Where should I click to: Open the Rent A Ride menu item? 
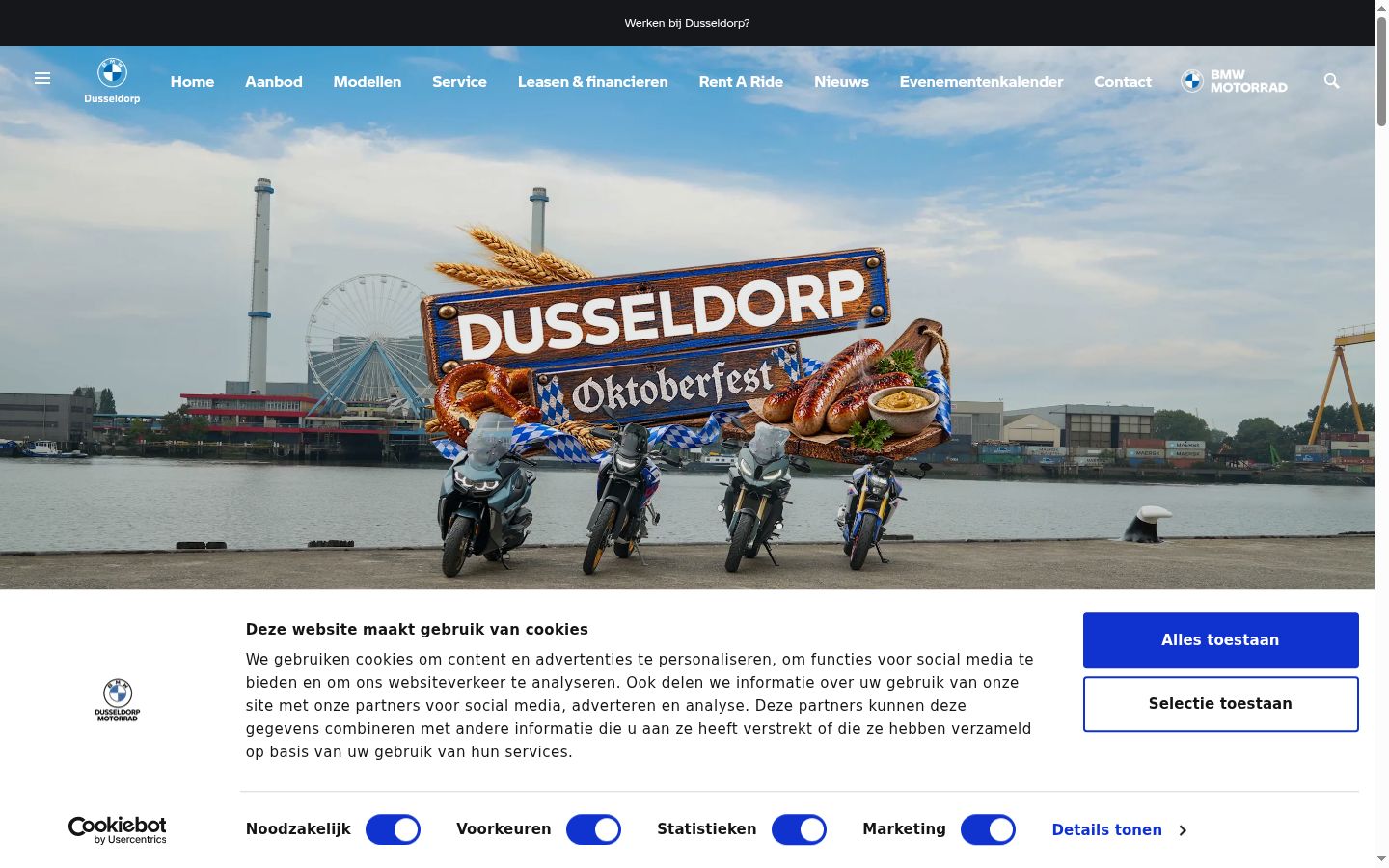[x=741, y=82]
